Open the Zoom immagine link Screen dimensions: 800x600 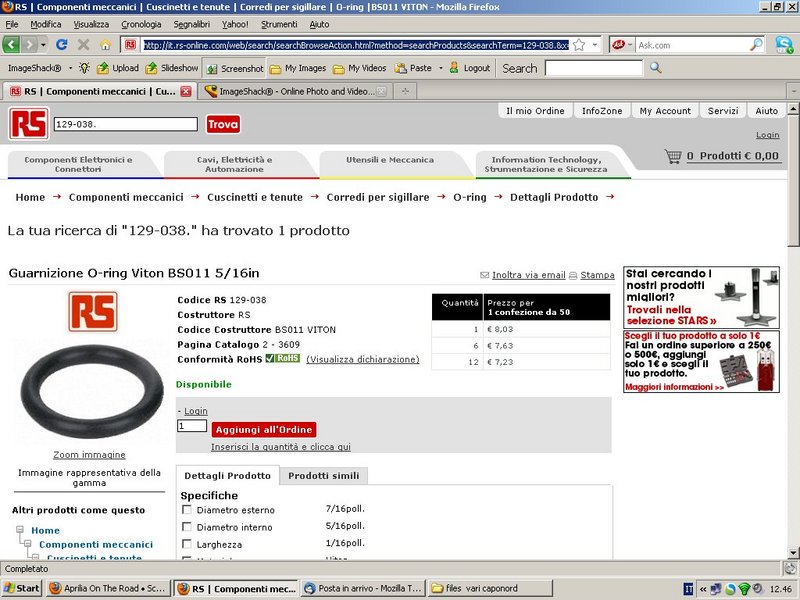pyautogui.click(x=89, y=455)
